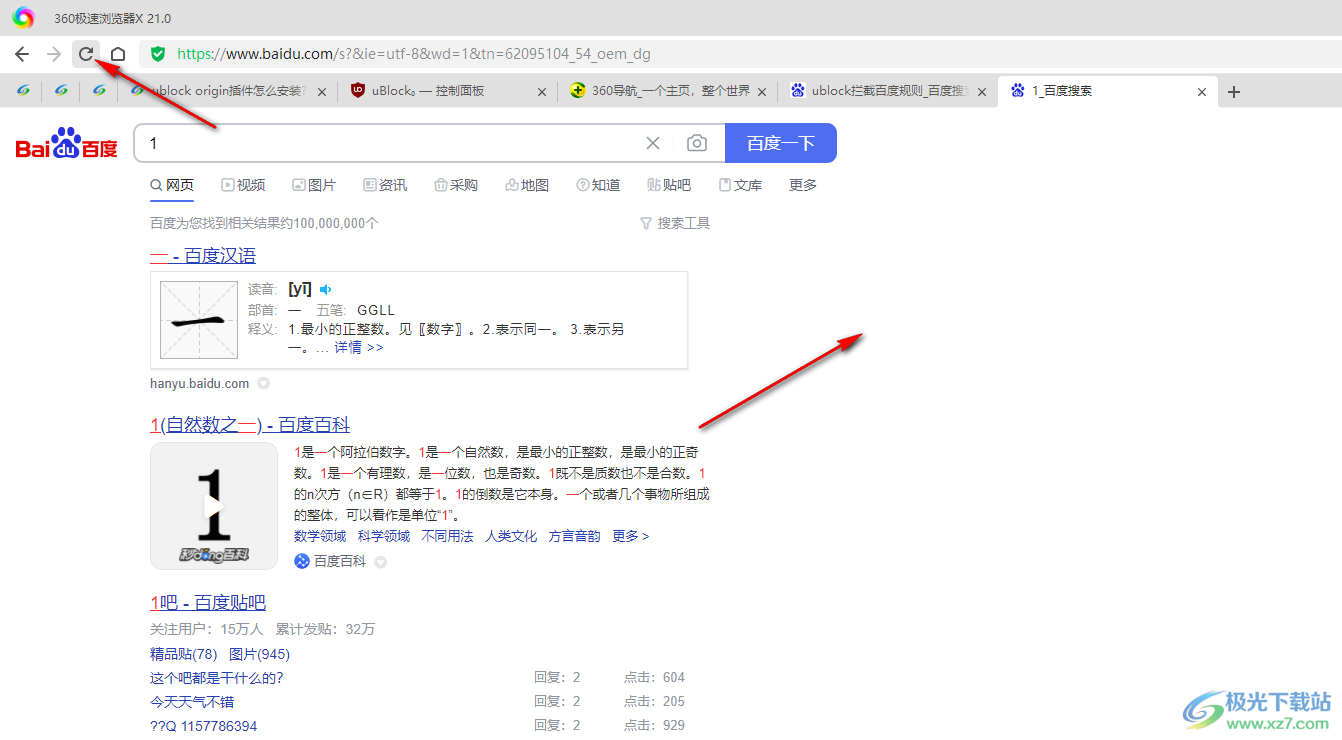Viewport: 1342px width, 740px height.
Task: Click the hanyu.baidu.com source text
Action: [200, 383]
